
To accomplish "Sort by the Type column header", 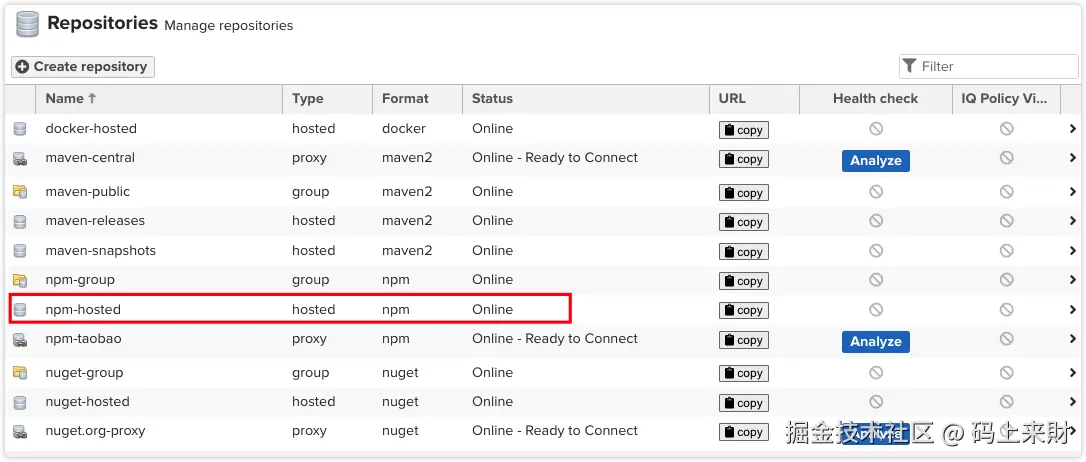I will click(328, 99).
